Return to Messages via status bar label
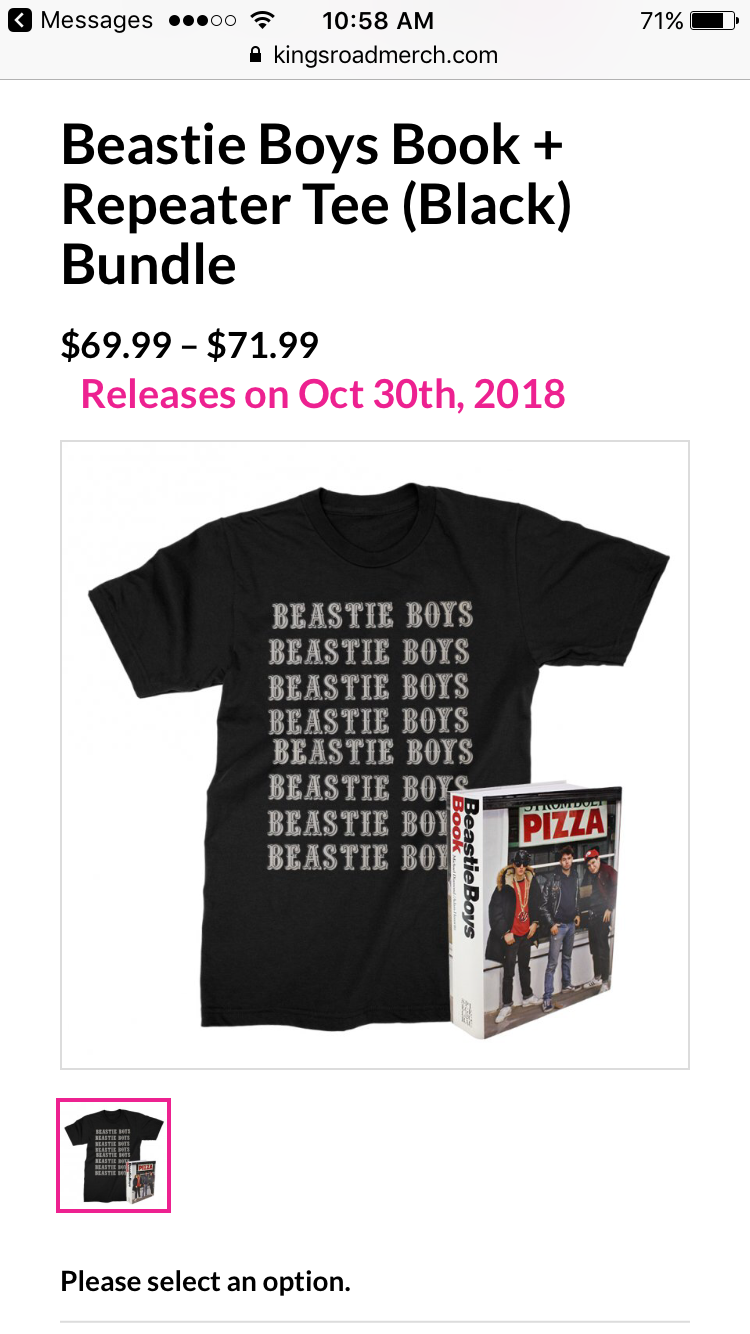Viewport: 750px width, 1334px height. (x=96, y=20)
